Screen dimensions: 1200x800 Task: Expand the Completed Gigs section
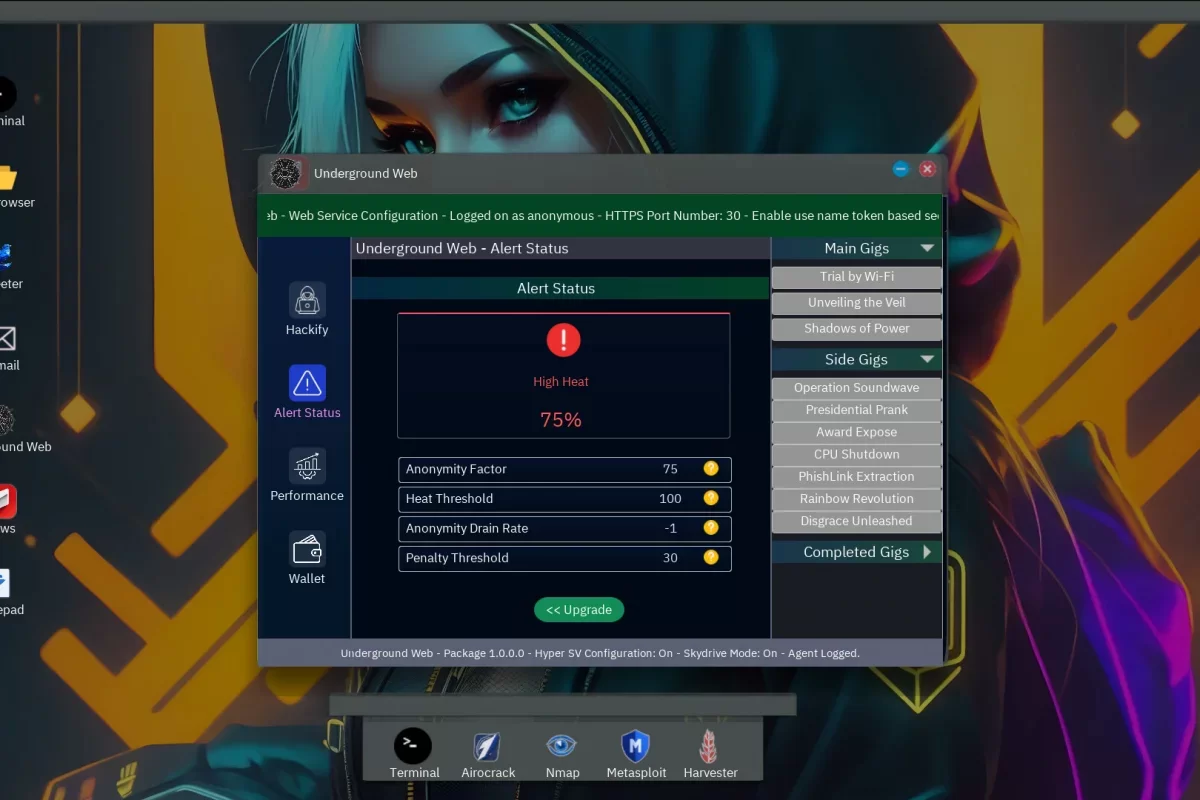pos(927,552)
